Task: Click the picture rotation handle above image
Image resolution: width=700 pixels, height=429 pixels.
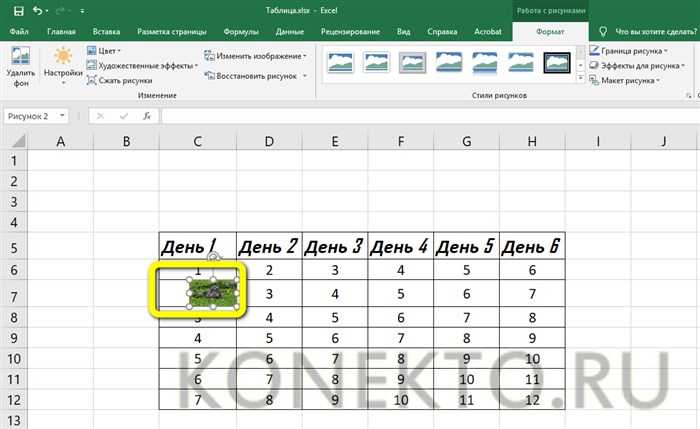Action: tap(213, 256)
